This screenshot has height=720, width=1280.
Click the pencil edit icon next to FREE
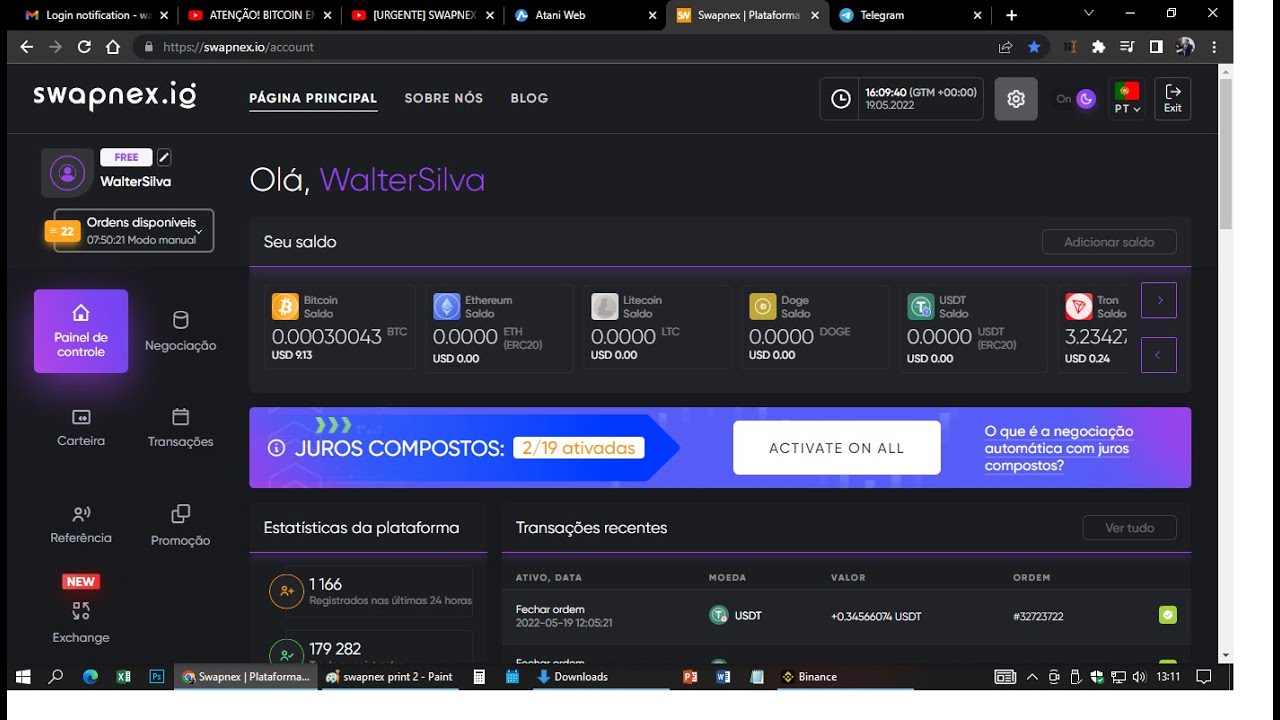pos(164,157)
